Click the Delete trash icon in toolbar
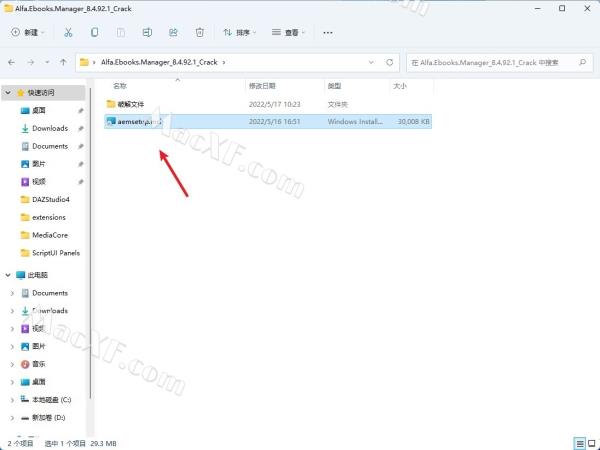 pyautogui.click(x=200, y=32)
